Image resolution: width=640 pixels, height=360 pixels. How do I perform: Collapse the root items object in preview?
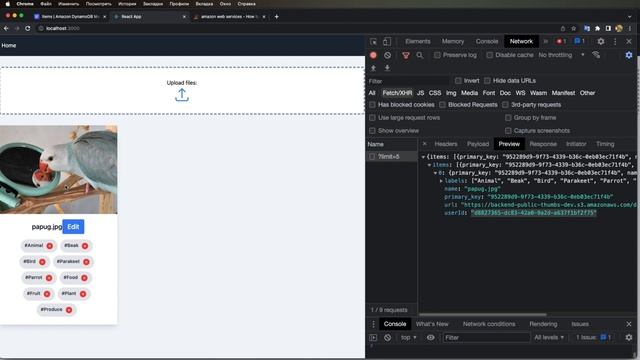pyautogui.click(x=423, y=157)
